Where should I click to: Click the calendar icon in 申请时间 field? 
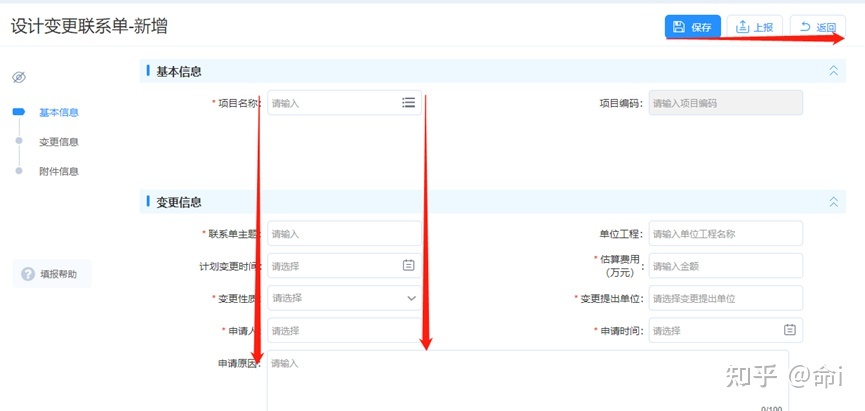click(789, 330)
